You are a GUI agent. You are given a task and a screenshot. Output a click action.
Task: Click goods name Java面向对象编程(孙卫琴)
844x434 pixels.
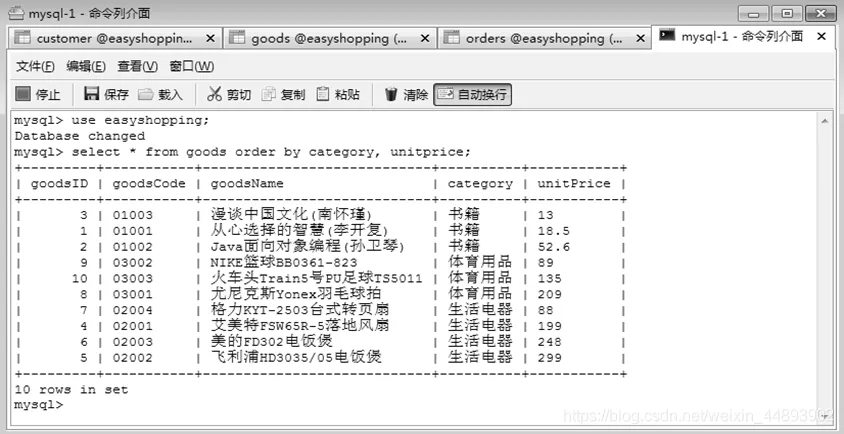point(307,247)
